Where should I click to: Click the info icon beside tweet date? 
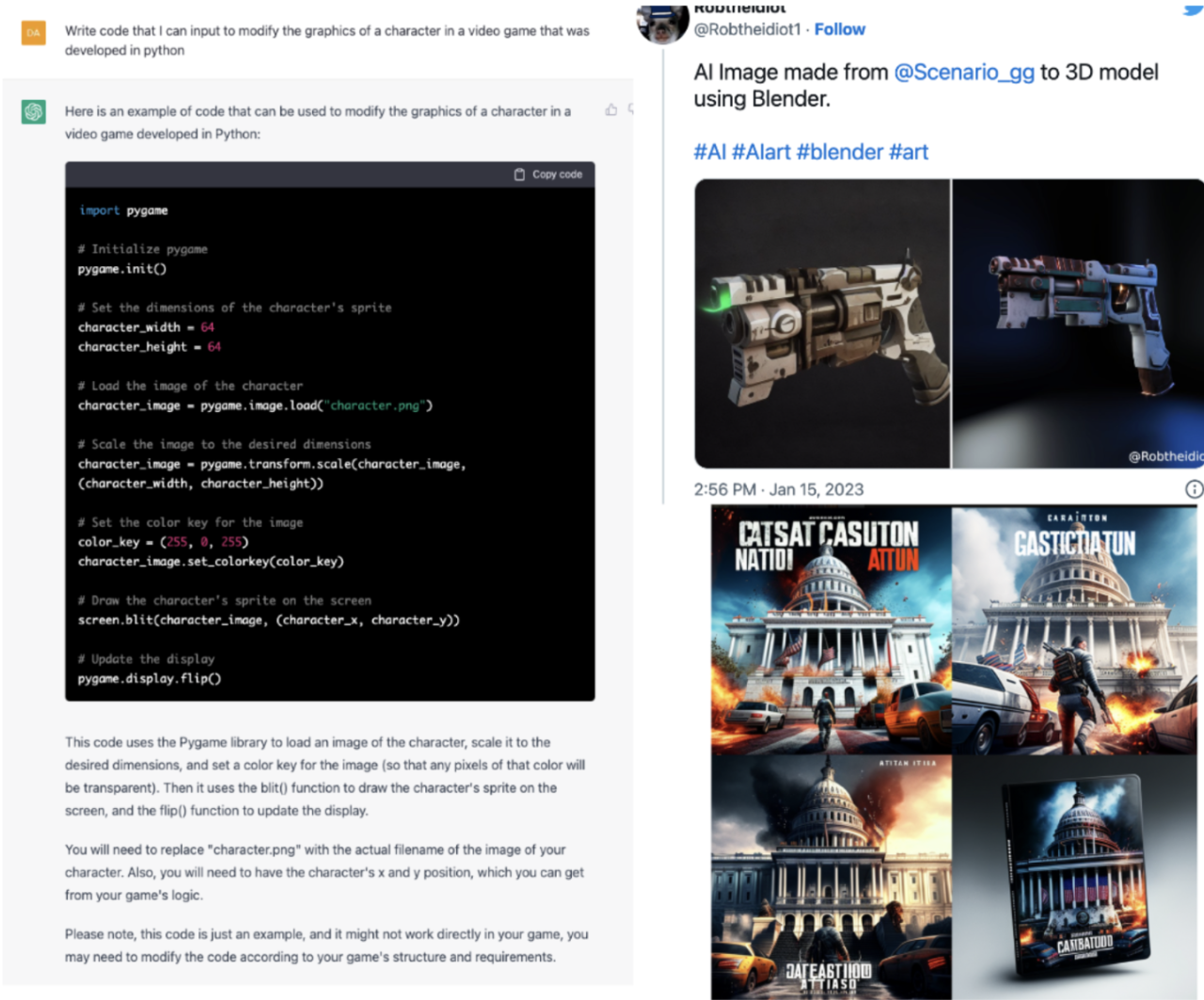point(1194,489)
